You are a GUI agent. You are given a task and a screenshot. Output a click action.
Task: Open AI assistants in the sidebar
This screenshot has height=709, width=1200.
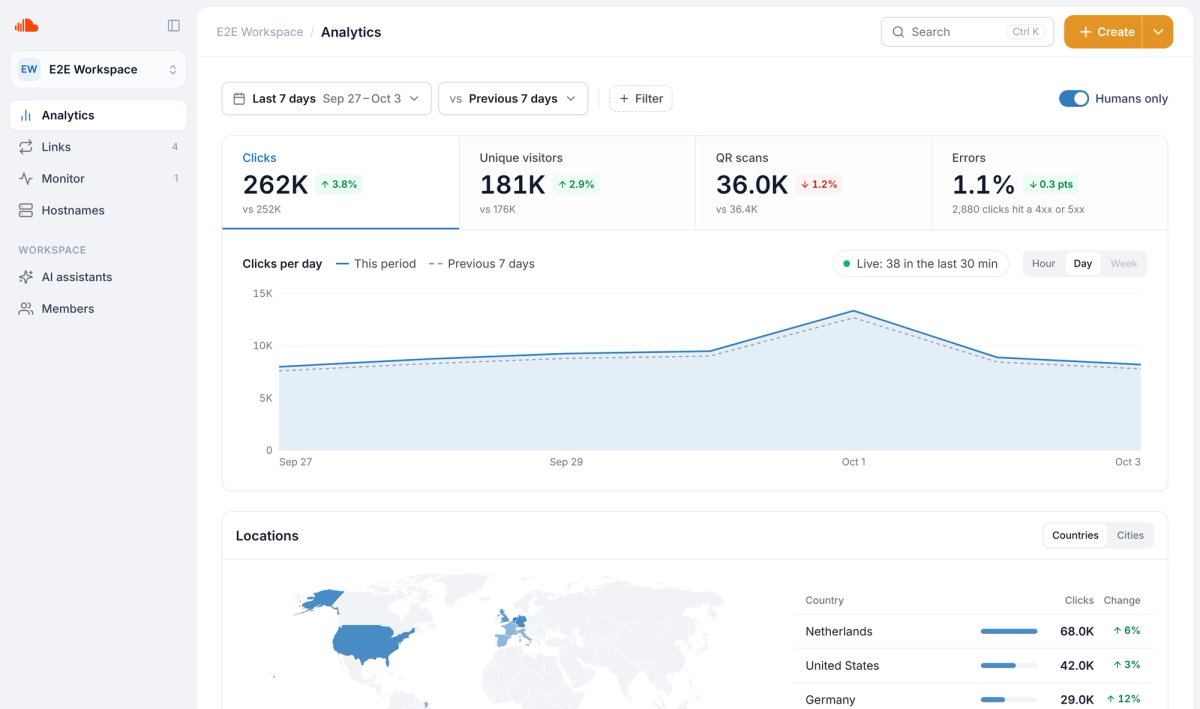click(98, 277)
